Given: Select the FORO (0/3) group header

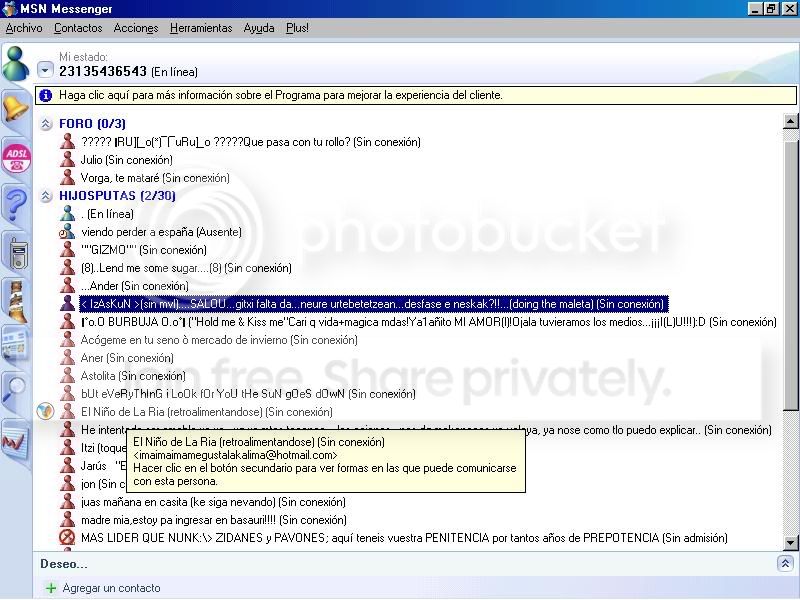Looking at the screenshot, I should pos(92,124).
